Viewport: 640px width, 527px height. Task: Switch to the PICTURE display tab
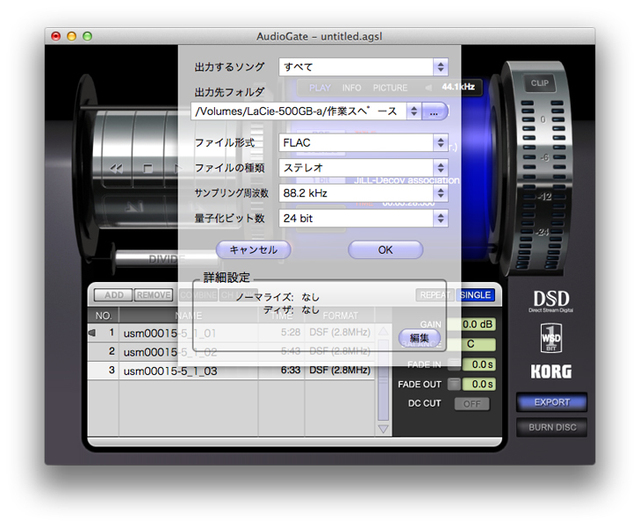pos(390,88)
